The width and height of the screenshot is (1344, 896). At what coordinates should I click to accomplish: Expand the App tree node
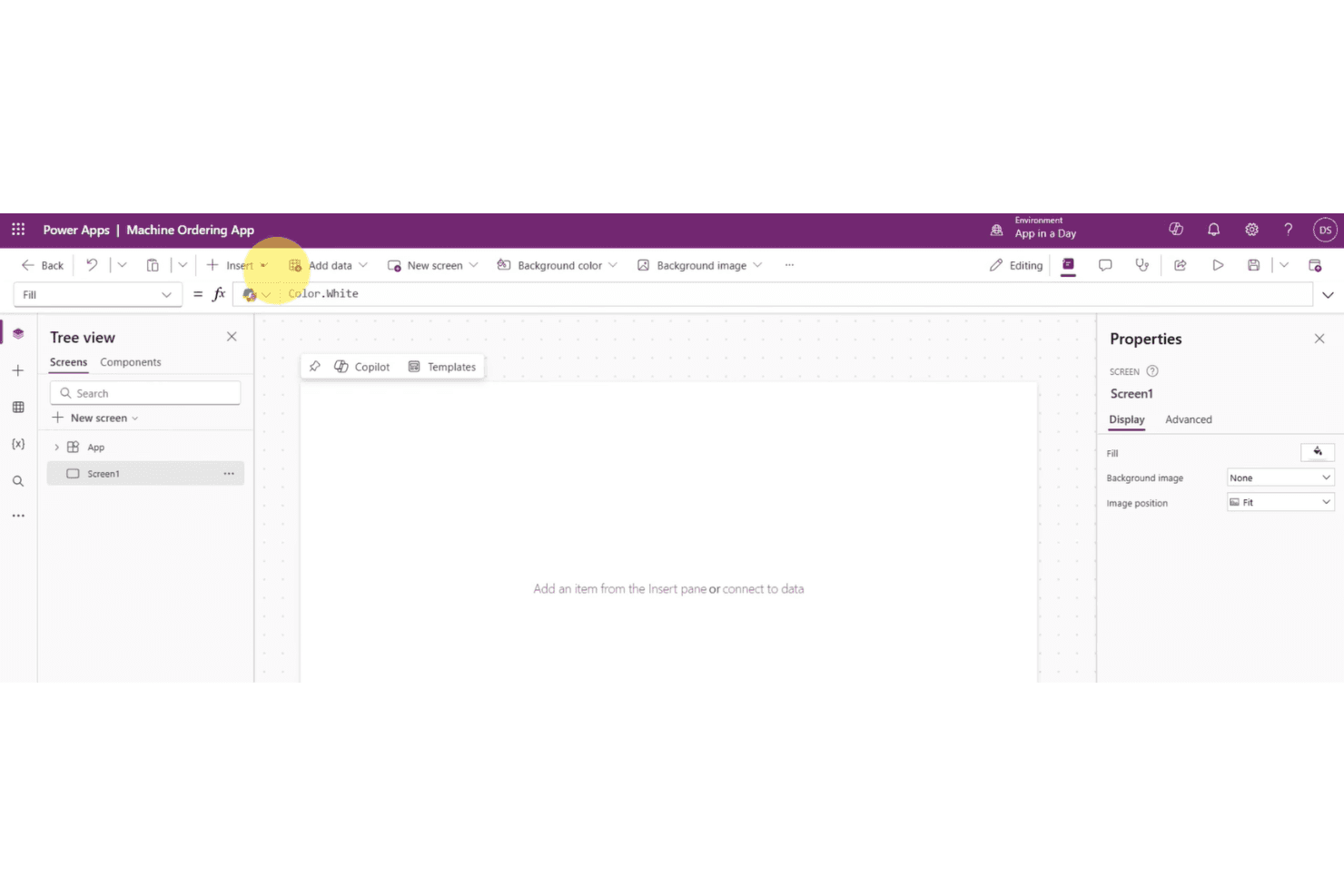[x=56, y=448]
